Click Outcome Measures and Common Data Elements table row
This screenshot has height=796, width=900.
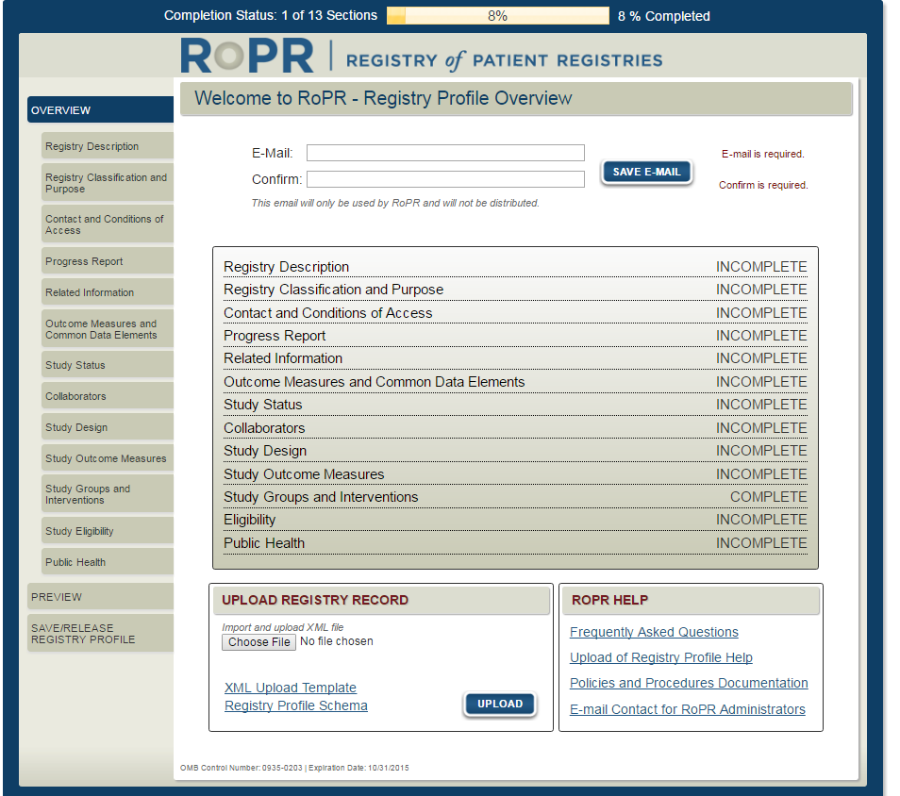515,382
